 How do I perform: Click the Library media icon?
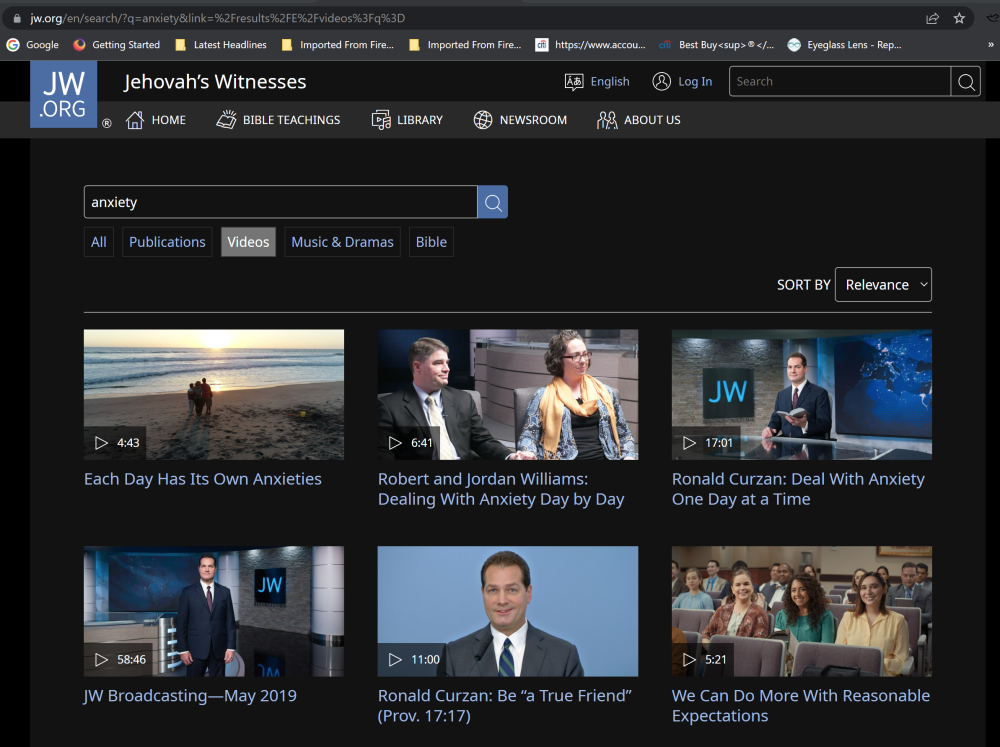tap(381, 120)
